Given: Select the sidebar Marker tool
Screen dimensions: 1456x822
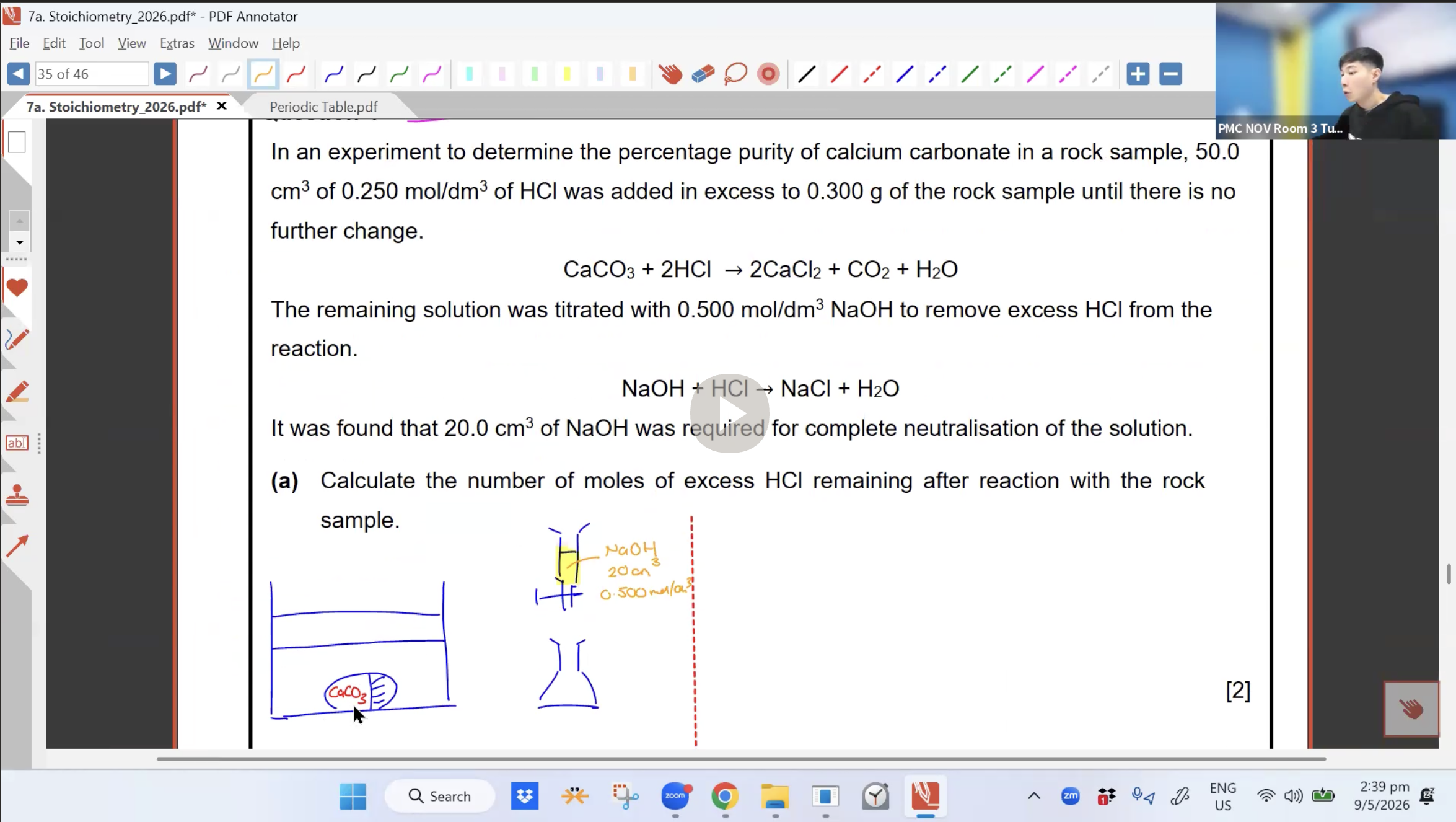Looking at the screenshot, I should pos(17,392).
